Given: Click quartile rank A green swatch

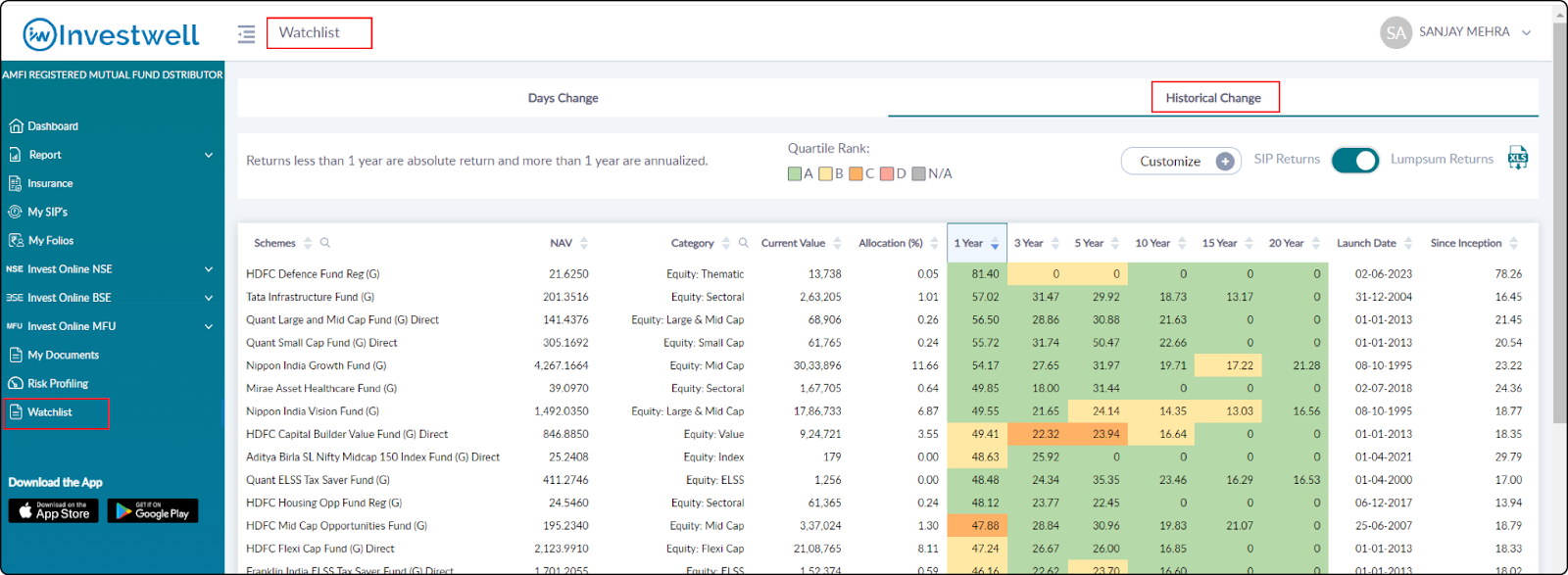Looking at the screenshot, I should (795, 173).
